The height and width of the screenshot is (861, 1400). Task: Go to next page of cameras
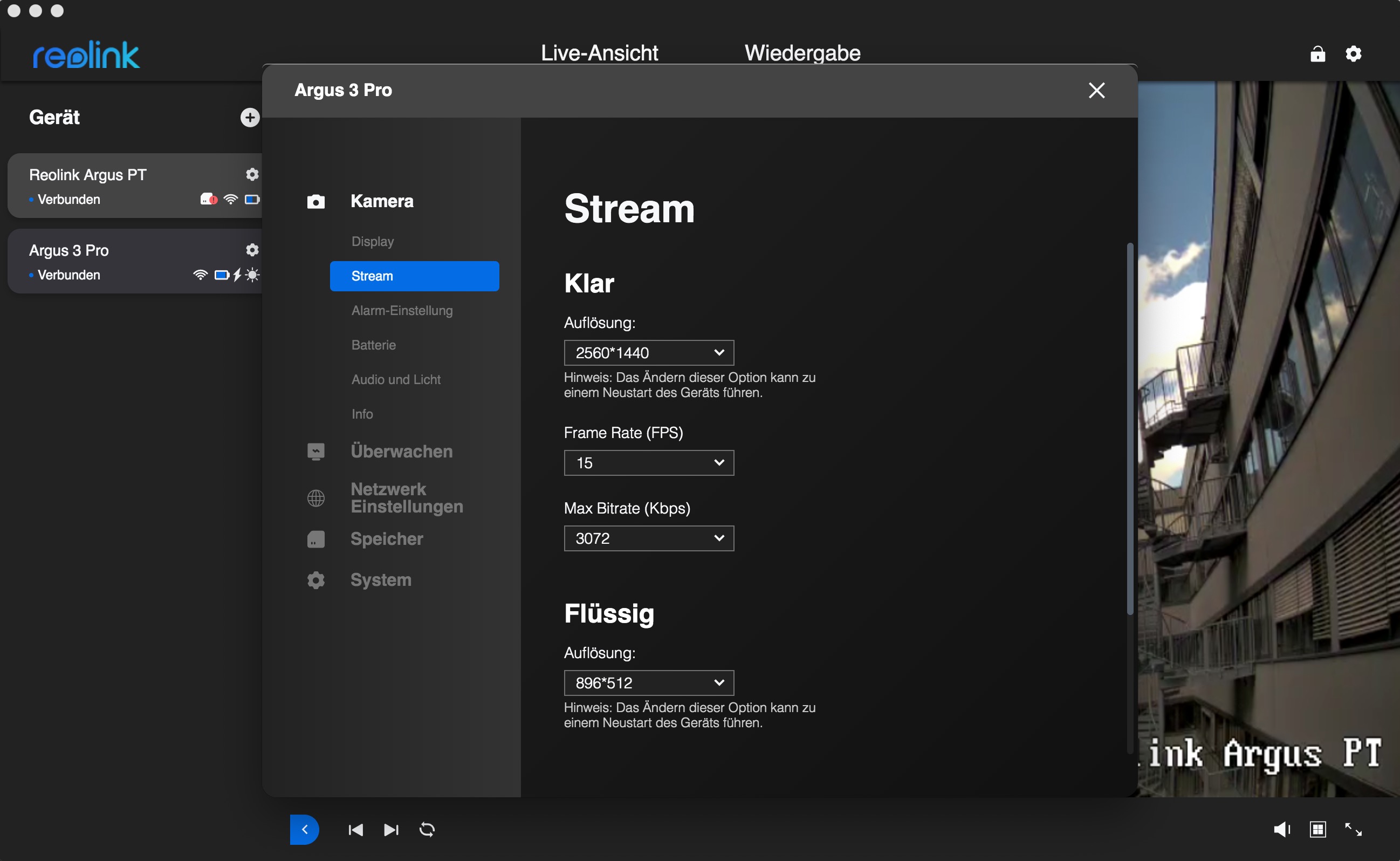point(391,830)
